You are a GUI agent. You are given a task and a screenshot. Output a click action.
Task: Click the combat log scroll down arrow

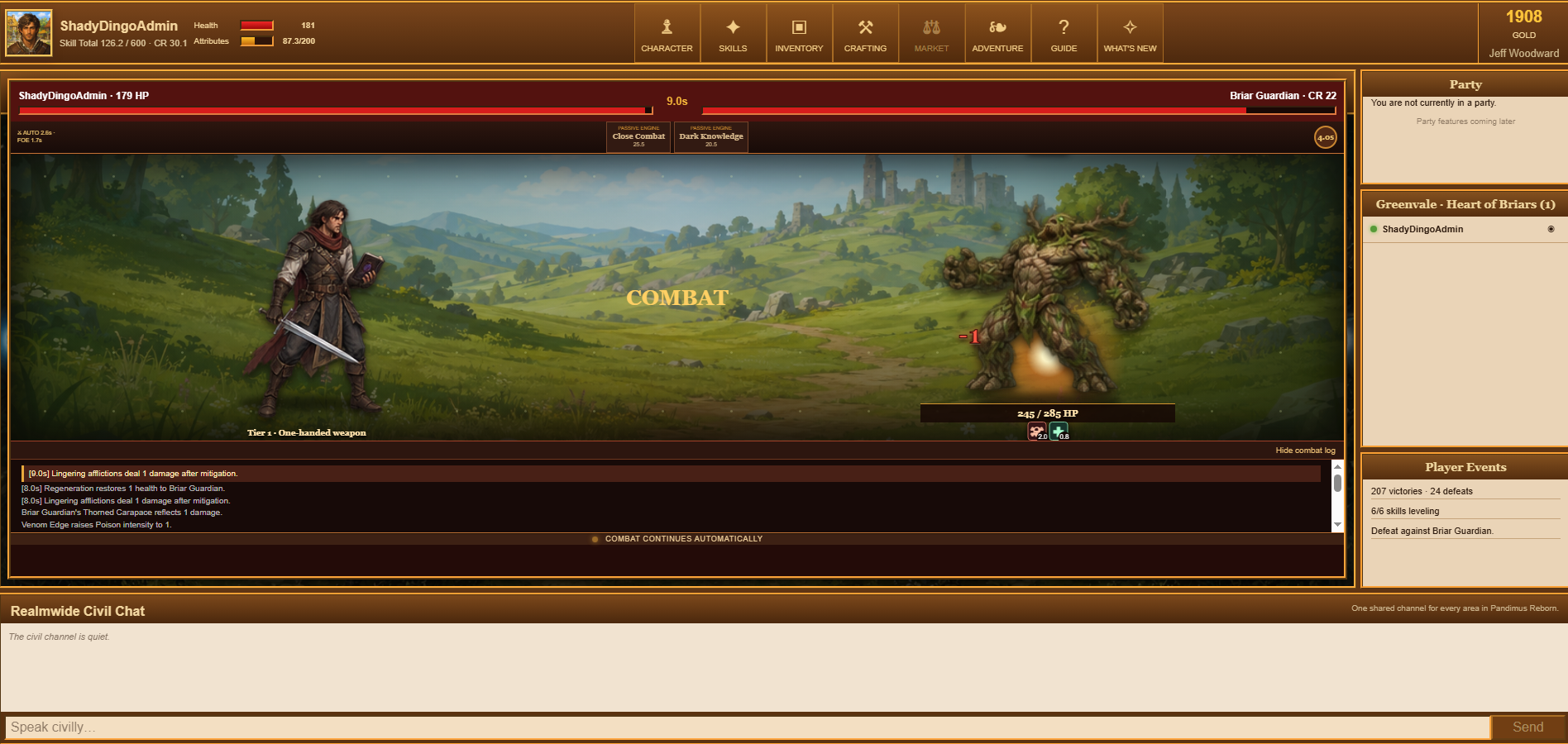(x=1337, y=525)
